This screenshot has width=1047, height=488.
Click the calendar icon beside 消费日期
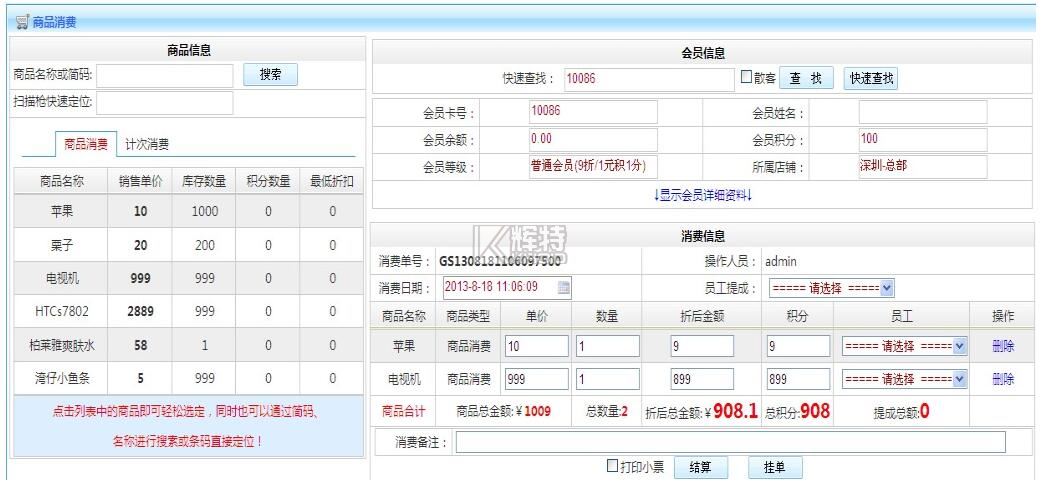pos(564,288)
